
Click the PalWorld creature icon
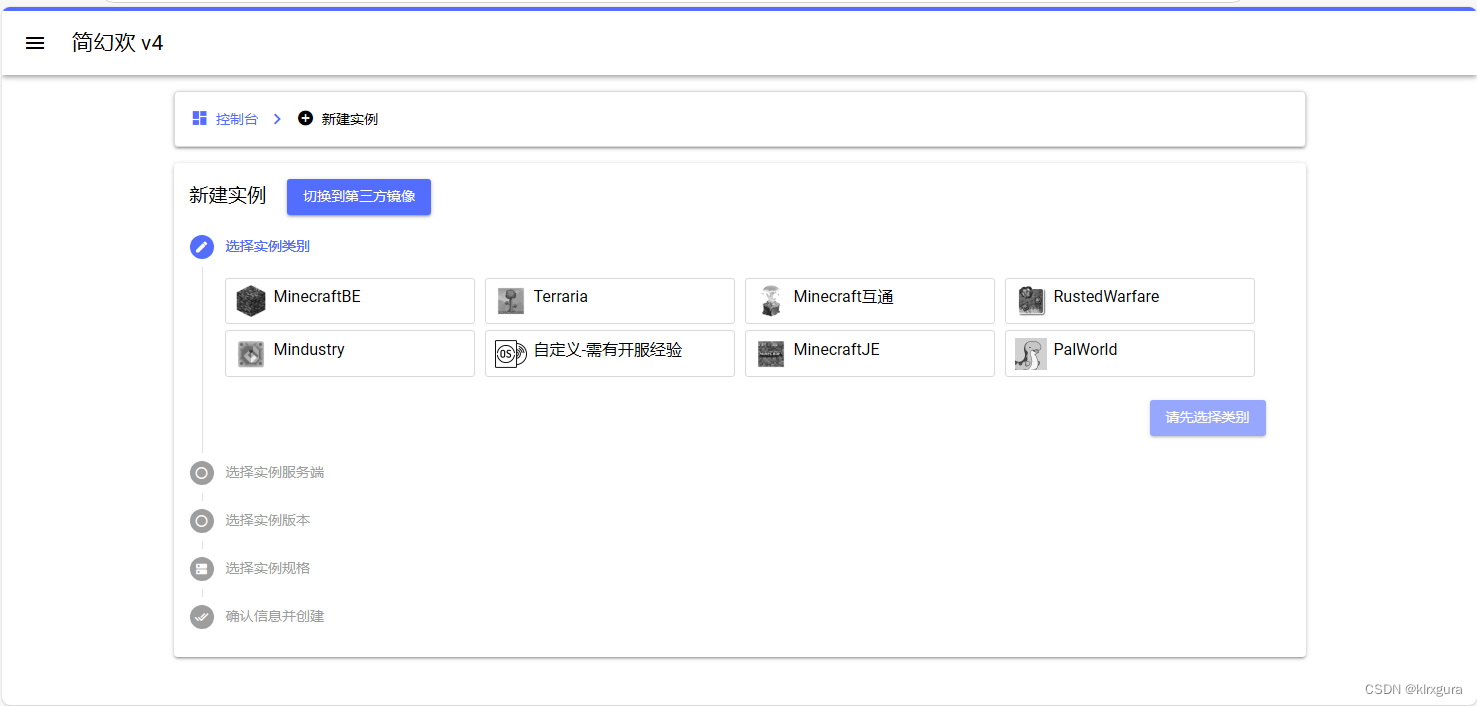coord(1031,353)
